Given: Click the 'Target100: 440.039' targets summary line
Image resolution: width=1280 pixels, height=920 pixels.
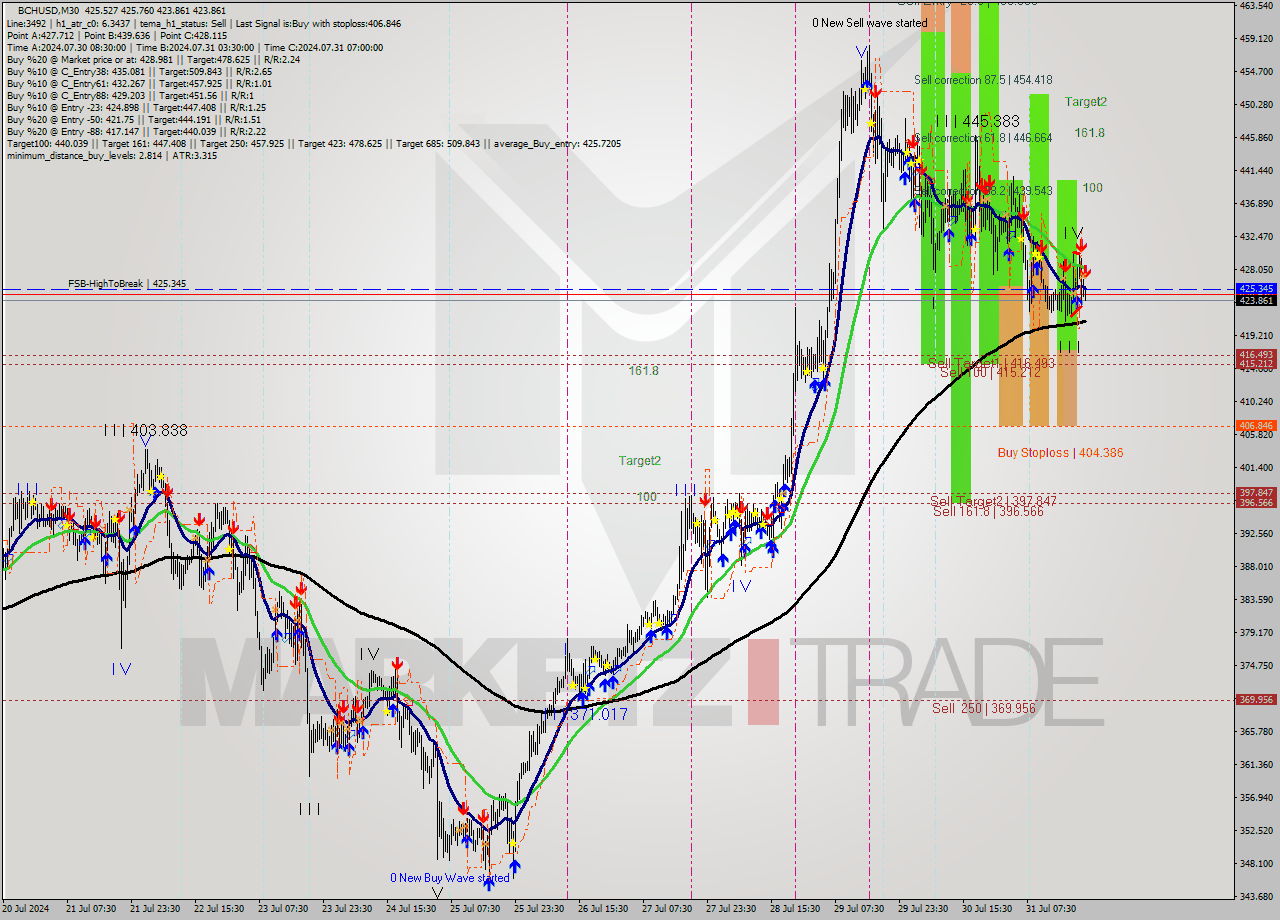Looking at the screenshot, I should coord(313,143).
